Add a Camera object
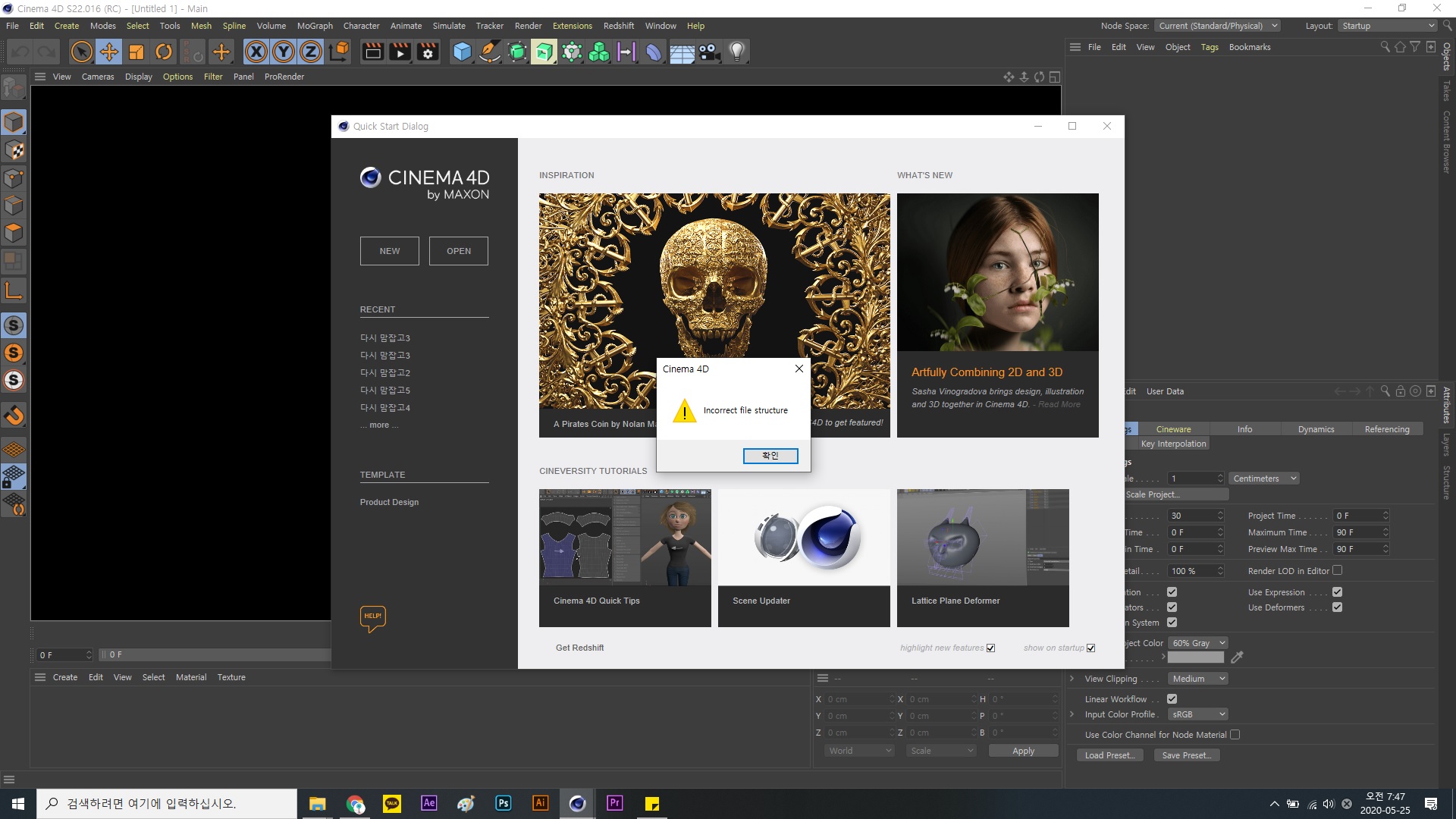 click(709, 52)
